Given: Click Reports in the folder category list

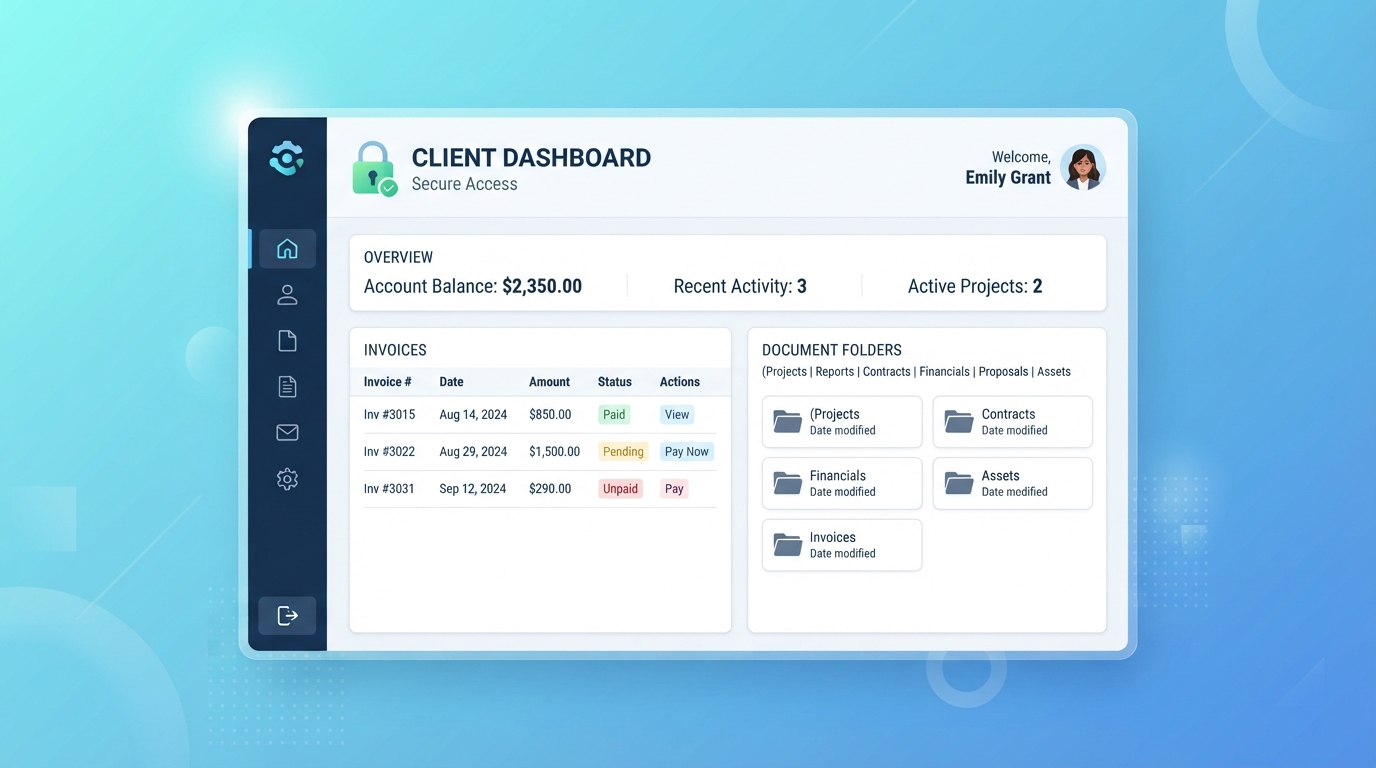Looking at the screenshot, I should tap(835, 372).
